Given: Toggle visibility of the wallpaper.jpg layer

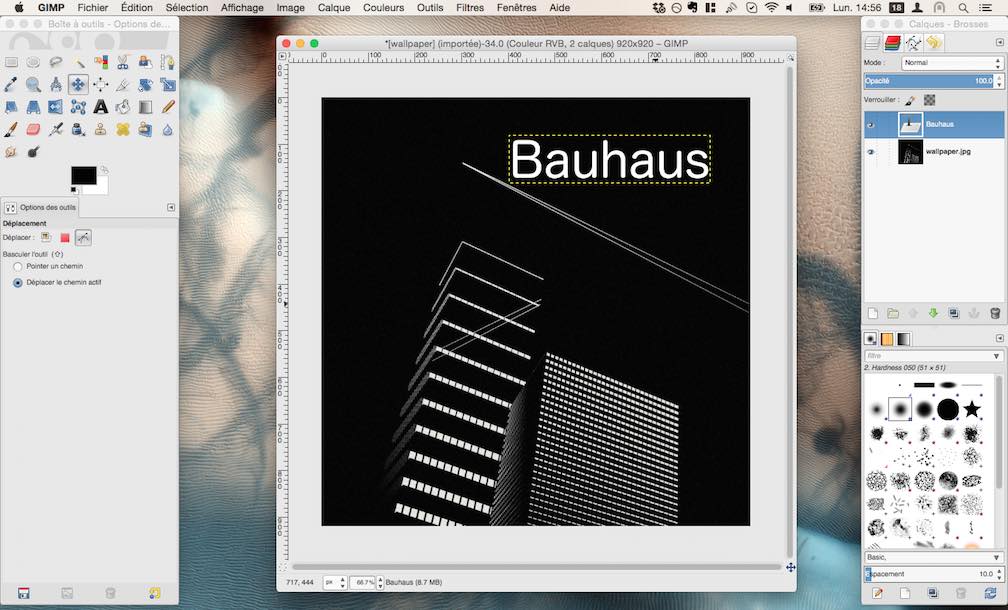Looking at the screenshot, I should (870, 152).
